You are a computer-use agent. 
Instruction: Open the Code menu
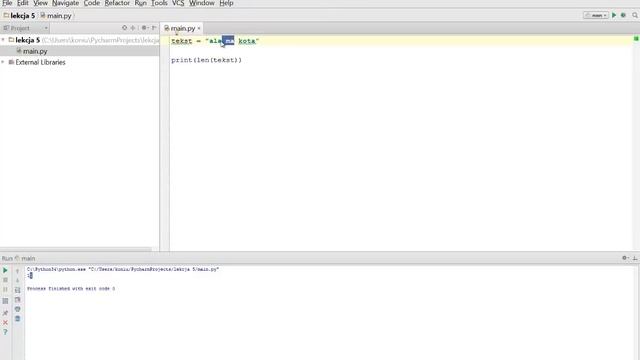tap(91, 3)
